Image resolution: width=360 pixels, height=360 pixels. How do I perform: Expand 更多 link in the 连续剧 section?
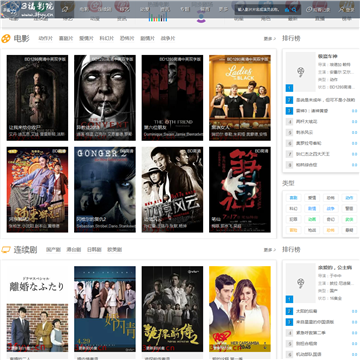click(x=270, y=250)
